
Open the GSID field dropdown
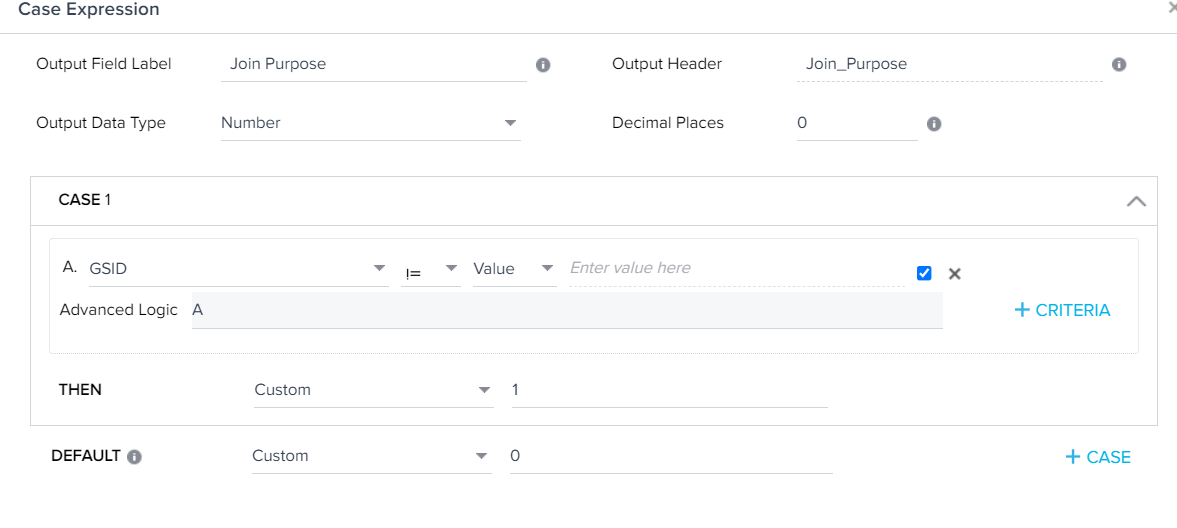[238, 269]
